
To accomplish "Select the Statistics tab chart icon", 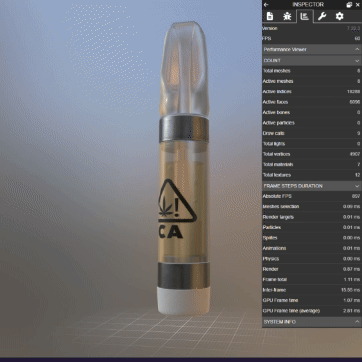I will click(x=304, y=16).
